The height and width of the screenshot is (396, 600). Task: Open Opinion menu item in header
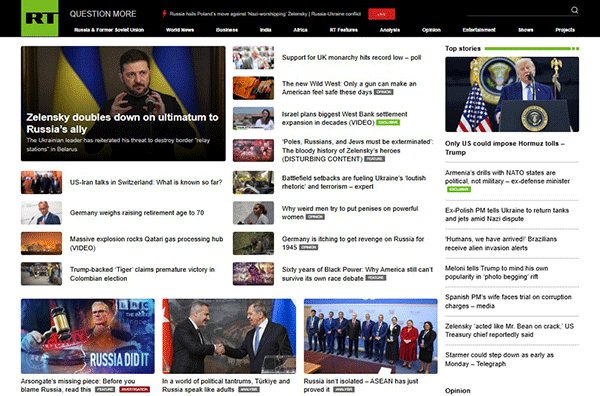click(431, 30)
